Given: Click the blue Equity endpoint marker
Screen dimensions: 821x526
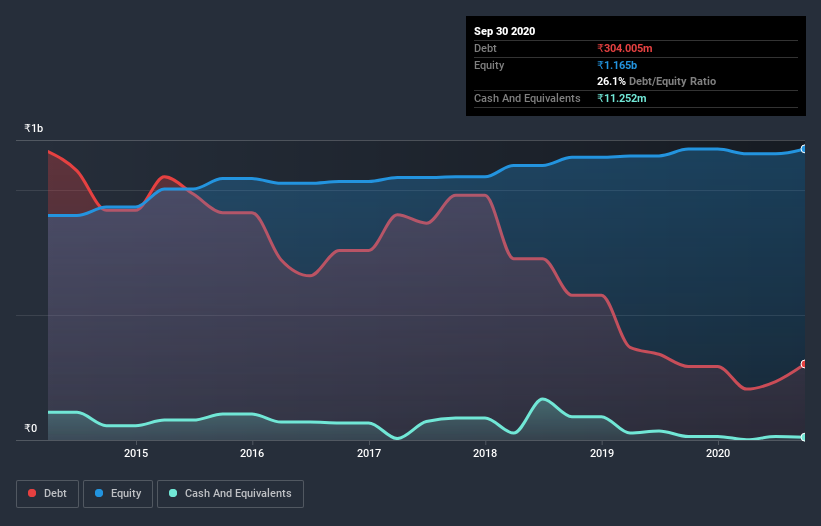Looking at the screenshot, I should 804,149.
